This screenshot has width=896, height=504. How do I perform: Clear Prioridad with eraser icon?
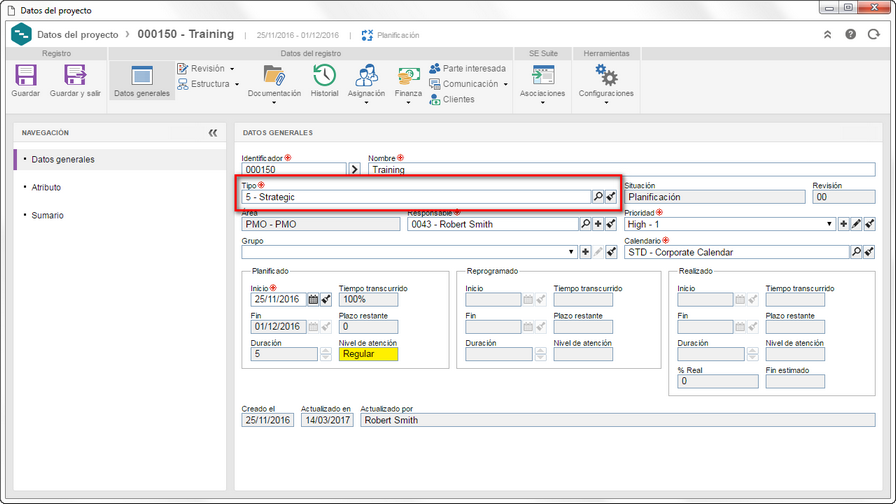click(x=869, y=224)
